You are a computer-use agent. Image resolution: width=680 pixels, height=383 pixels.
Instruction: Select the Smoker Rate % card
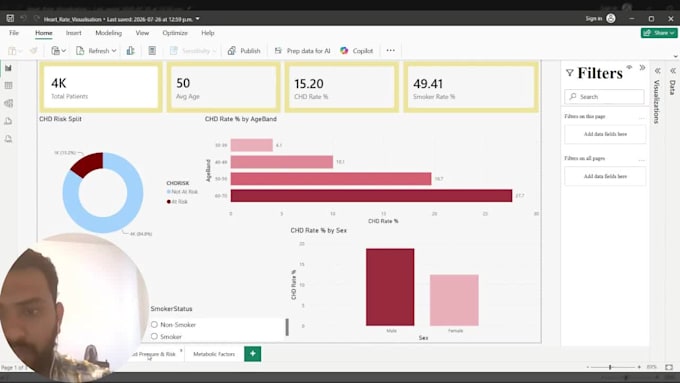pyautogui.click(x=471, y=87)
